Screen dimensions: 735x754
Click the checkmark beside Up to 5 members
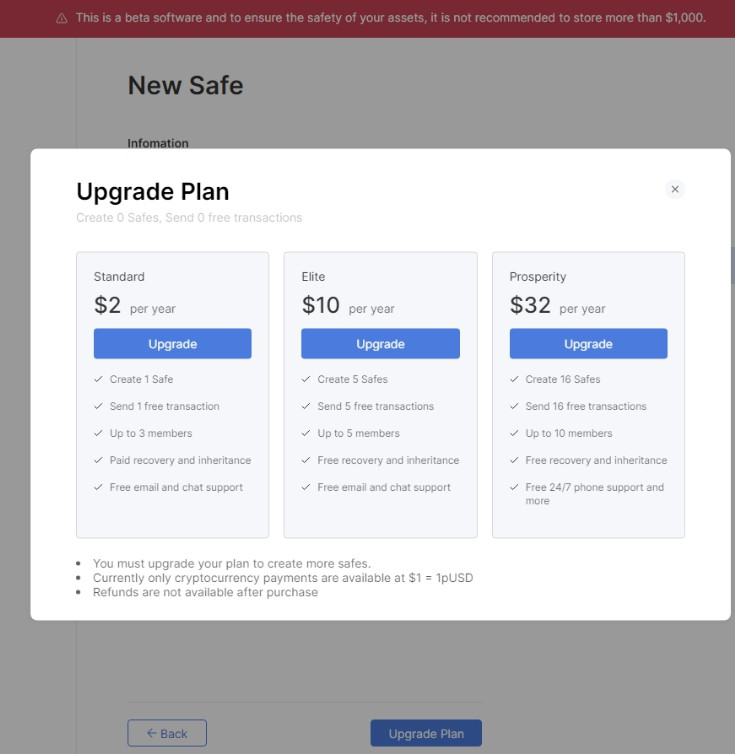tap(306, 433)
